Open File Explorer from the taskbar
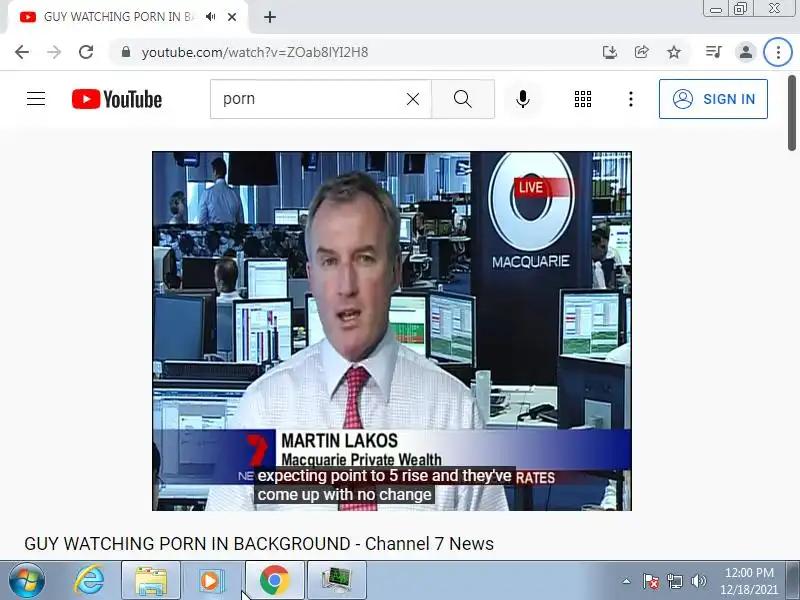Image resolution: width=800 pixels, height=600 pixels. tap(151, 580)
